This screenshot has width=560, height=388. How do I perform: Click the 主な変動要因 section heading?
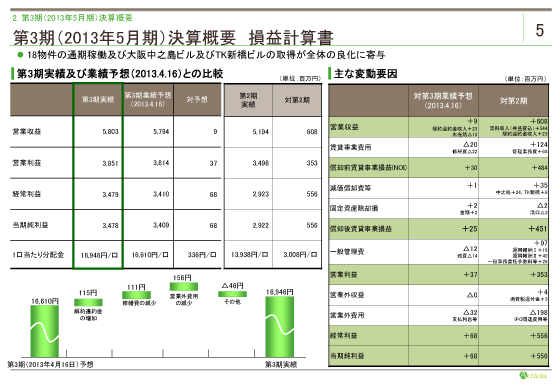(x=365, y=74)
